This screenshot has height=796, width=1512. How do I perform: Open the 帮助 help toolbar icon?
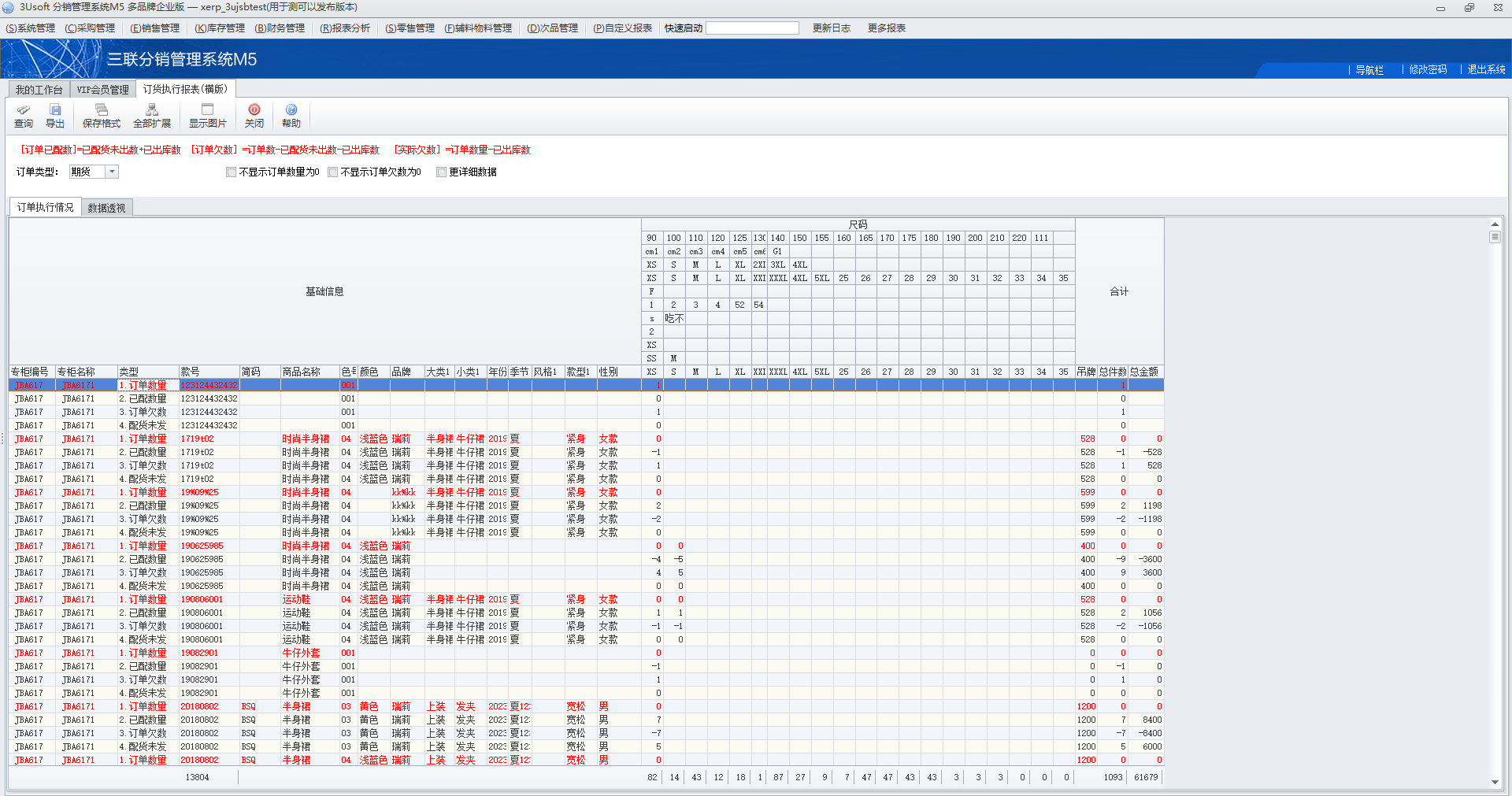291,115
